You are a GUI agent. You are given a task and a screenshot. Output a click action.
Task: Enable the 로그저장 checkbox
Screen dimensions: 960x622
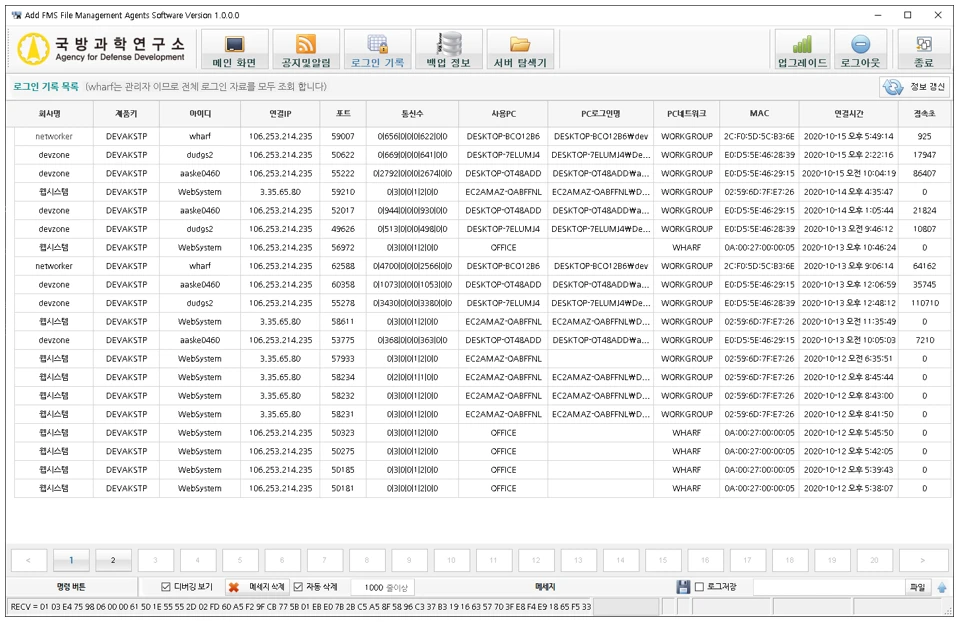[x=699, y=587]
